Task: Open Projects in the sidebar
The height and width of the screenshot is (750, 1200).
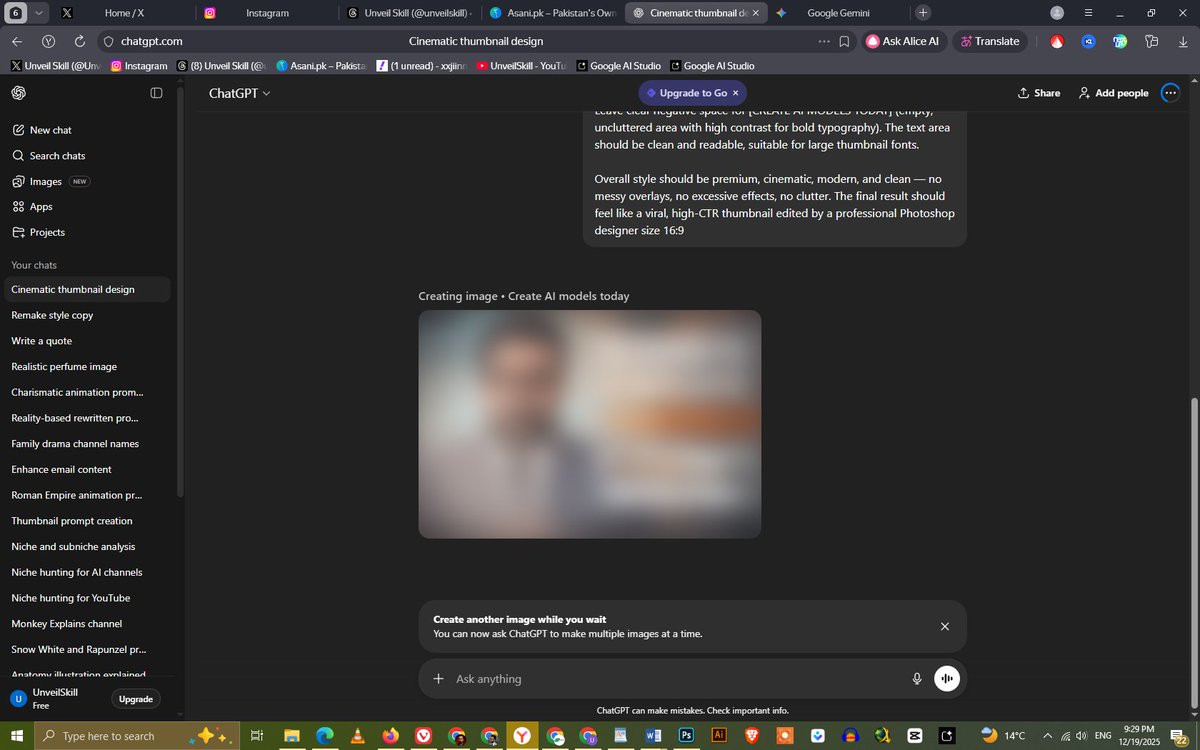Action: pyautogui.click(x=38, y=232)
